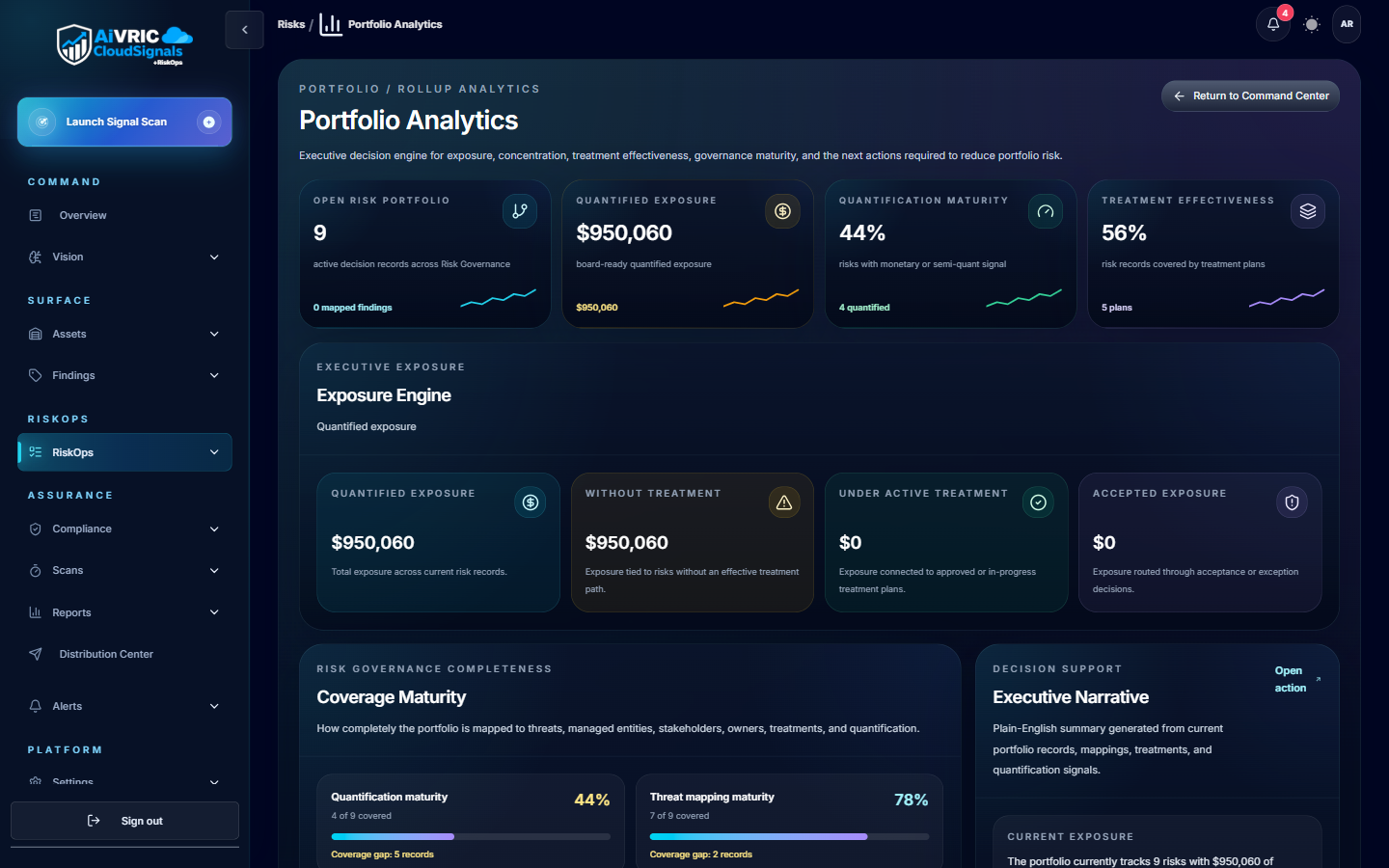
Task: Click the Sign out button
Action: pos(124,821)
